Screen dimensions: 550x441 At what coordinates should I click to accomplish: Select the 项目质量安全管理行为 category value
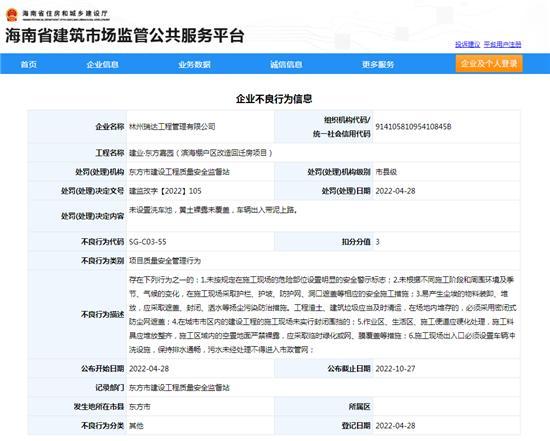pos(165,261)
